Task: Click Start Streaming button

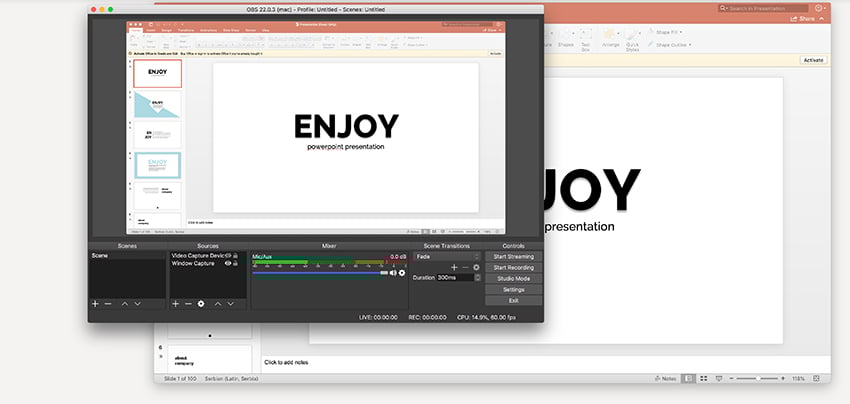Action: [x=513, y=256]
